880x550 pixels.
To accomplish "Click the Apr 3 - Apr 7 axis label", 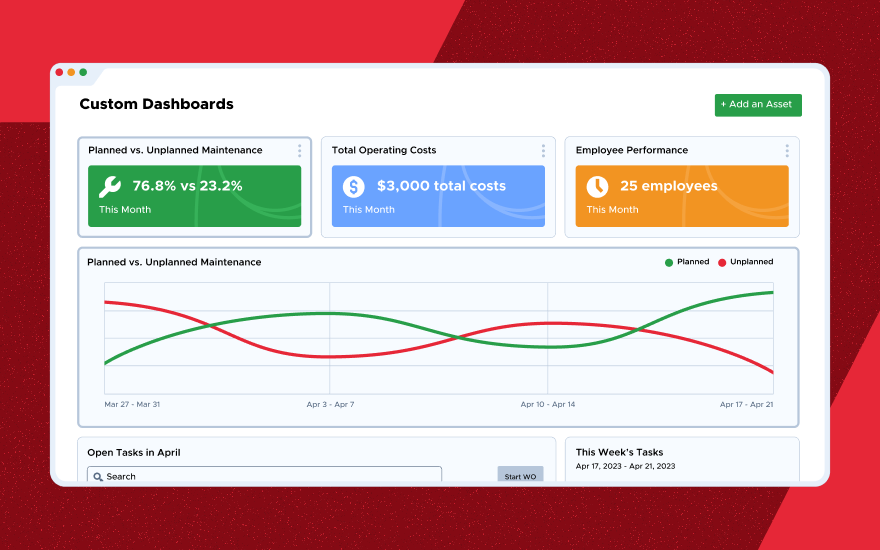I will (x=330, y=405).
